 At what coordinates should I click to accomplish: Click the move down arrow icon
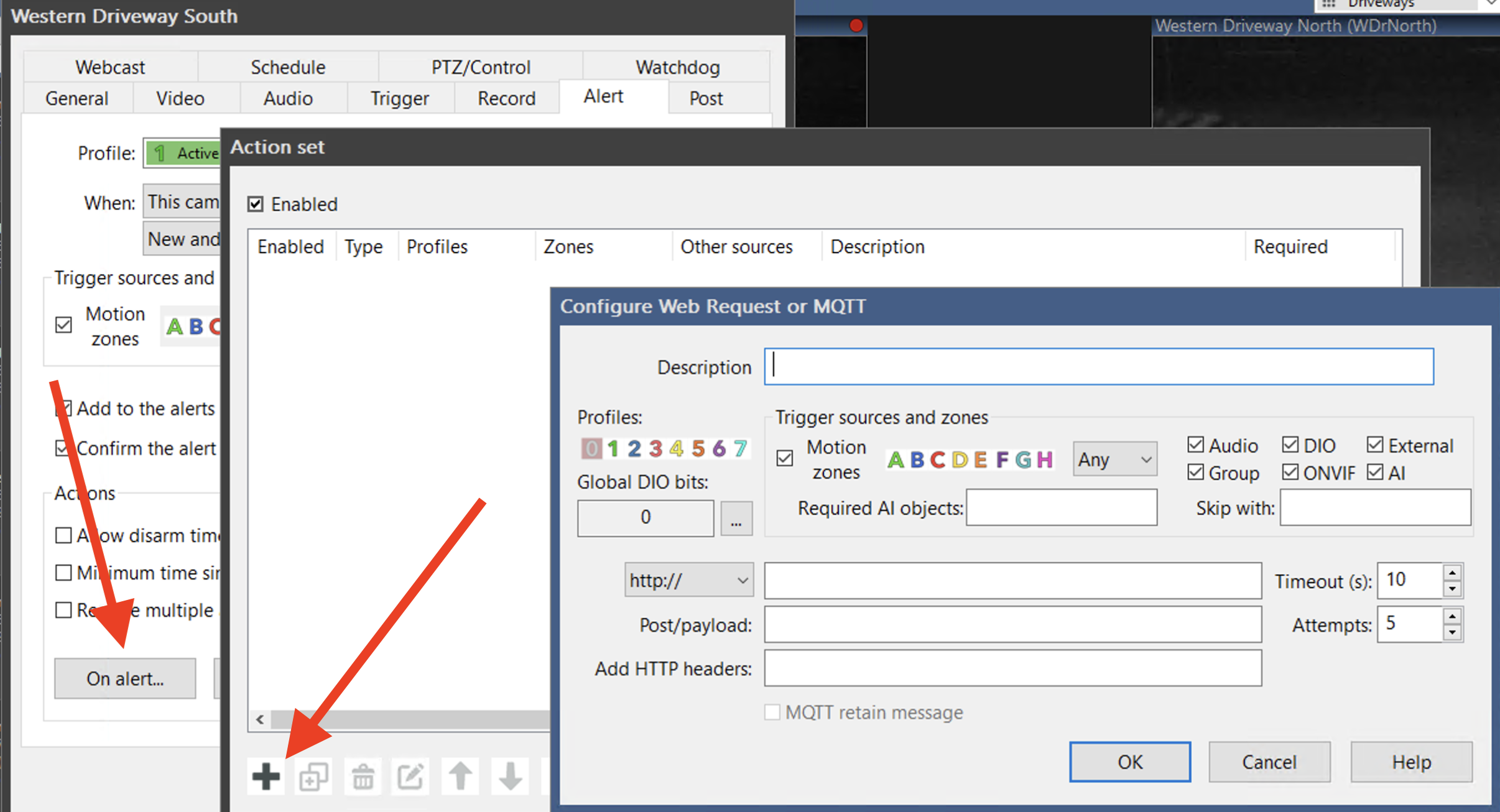(510, 776)
